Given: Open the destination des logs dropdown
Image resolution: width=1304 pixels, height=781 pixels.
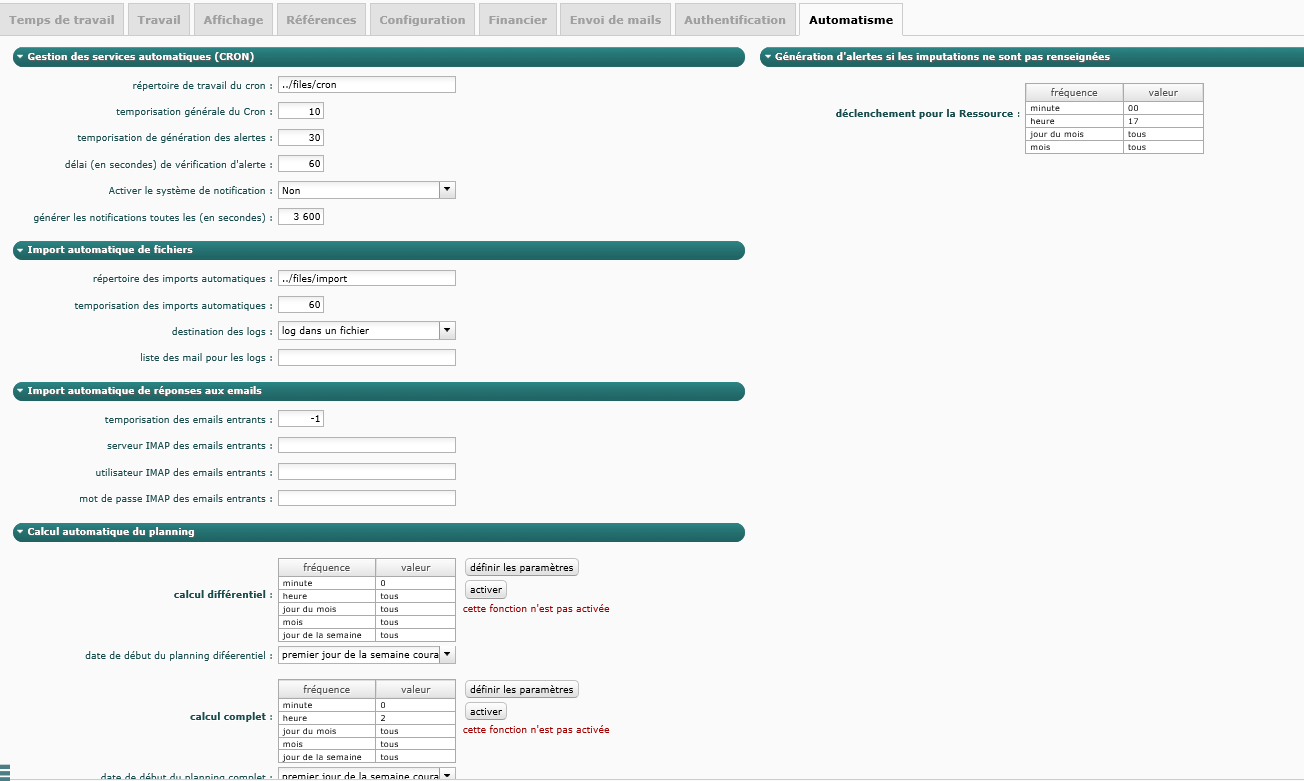Looking at the screenshot, I should coord(447,330).
